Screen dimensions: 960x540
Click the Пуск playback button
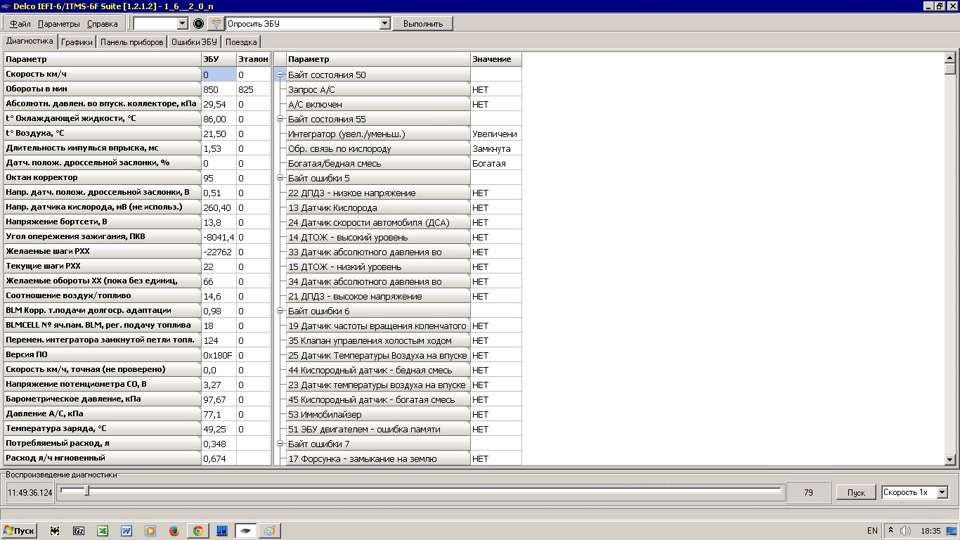(855, 492)
